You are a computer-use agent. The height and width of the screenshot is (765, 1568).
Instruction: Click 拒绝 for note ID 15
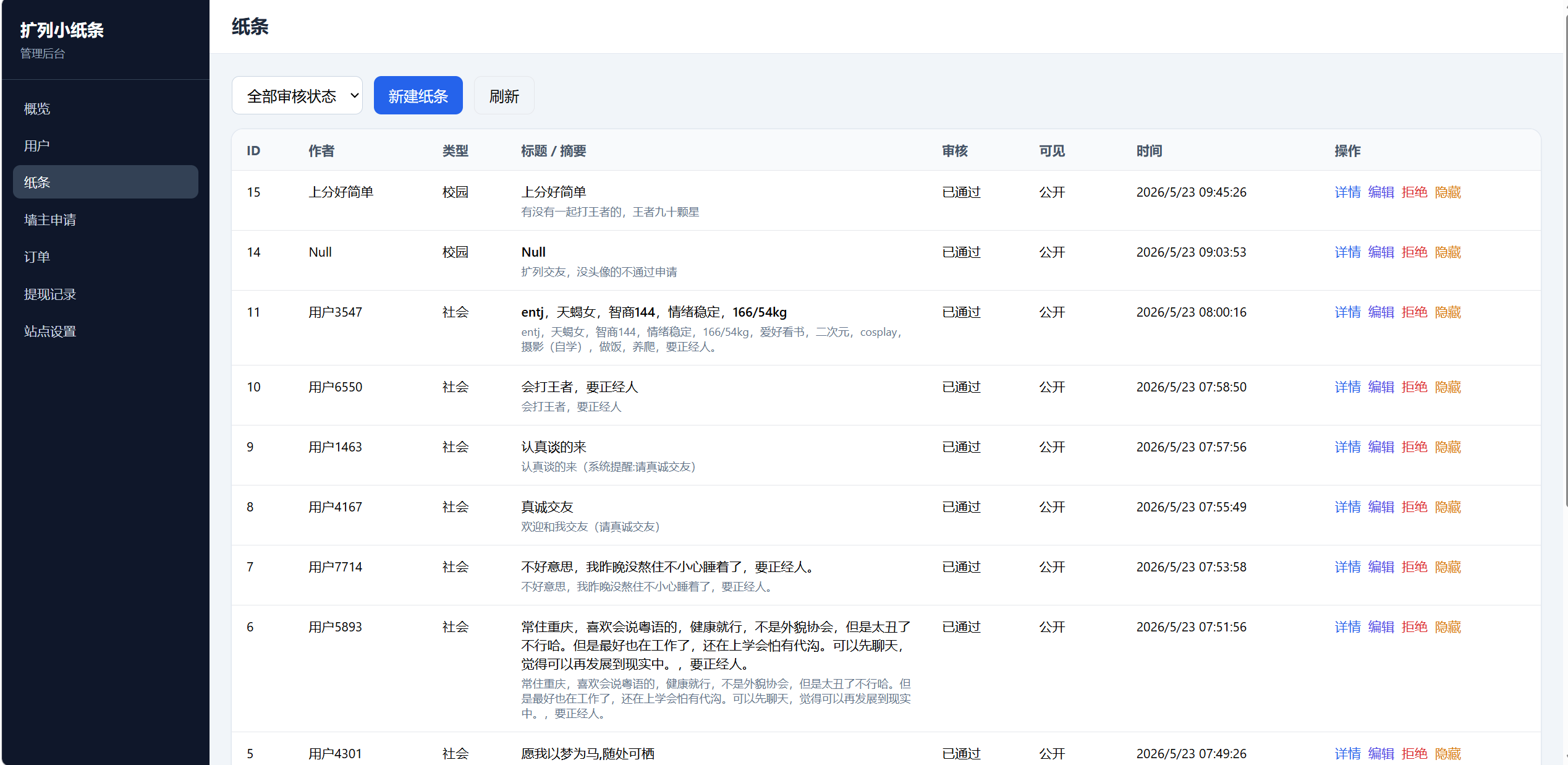tap(1414, 192)
